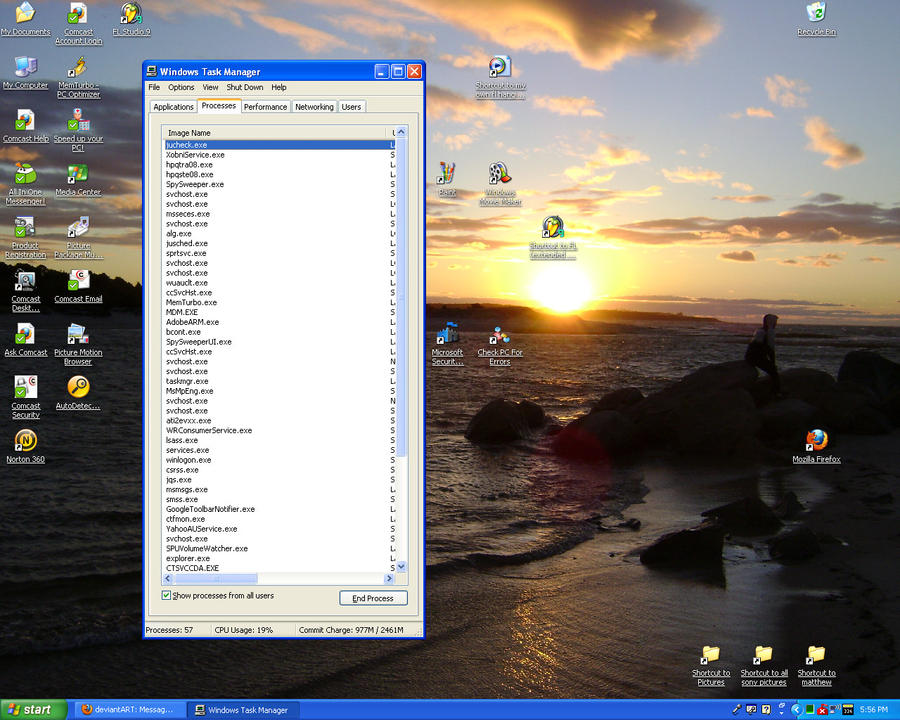
Task: Open Picture Package Music desktop icon
Action: (79, 237)
